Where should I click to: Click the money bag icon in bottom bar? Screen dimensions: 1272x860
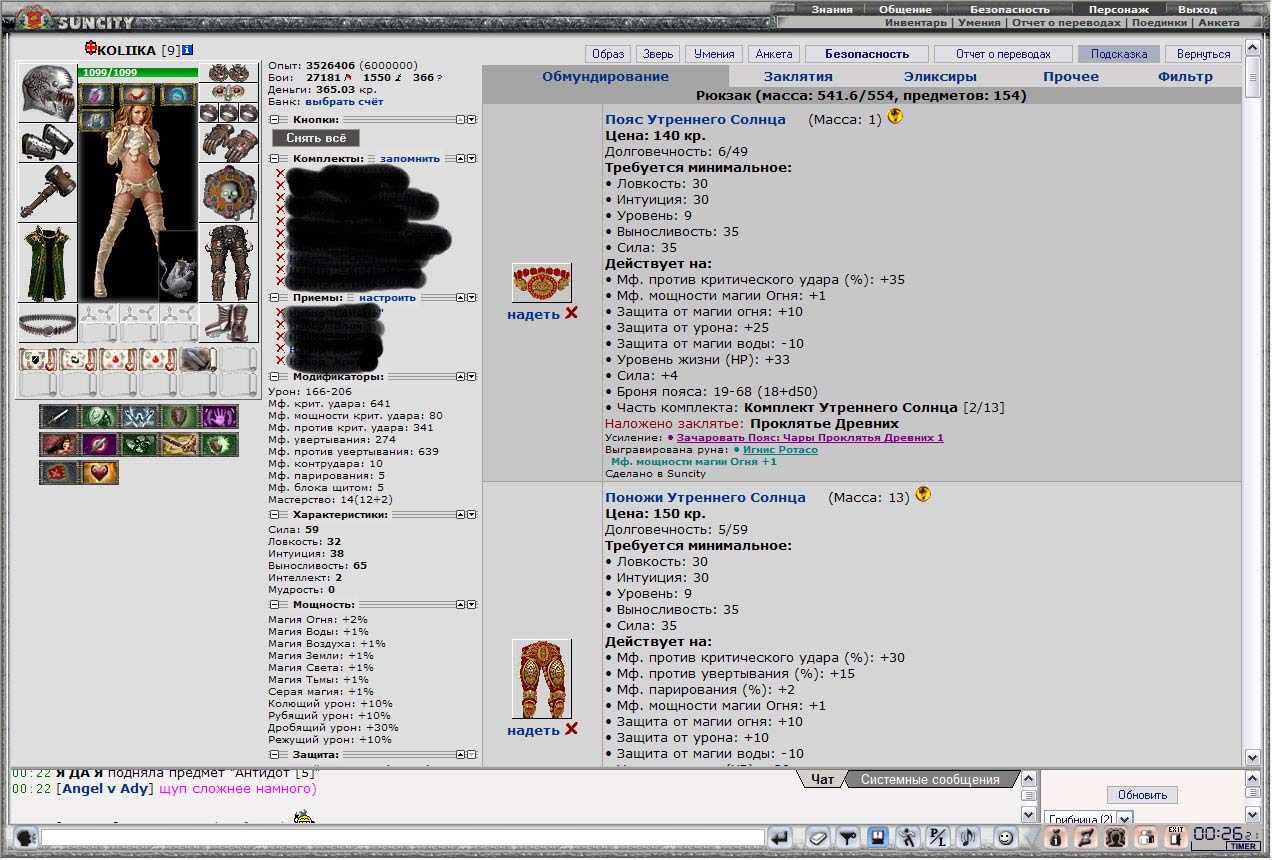1055,837
